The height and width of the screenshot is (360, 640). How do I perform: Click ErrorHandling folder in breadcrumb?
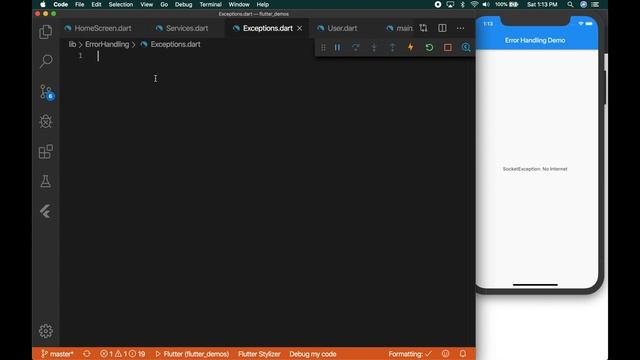[107, 44]
